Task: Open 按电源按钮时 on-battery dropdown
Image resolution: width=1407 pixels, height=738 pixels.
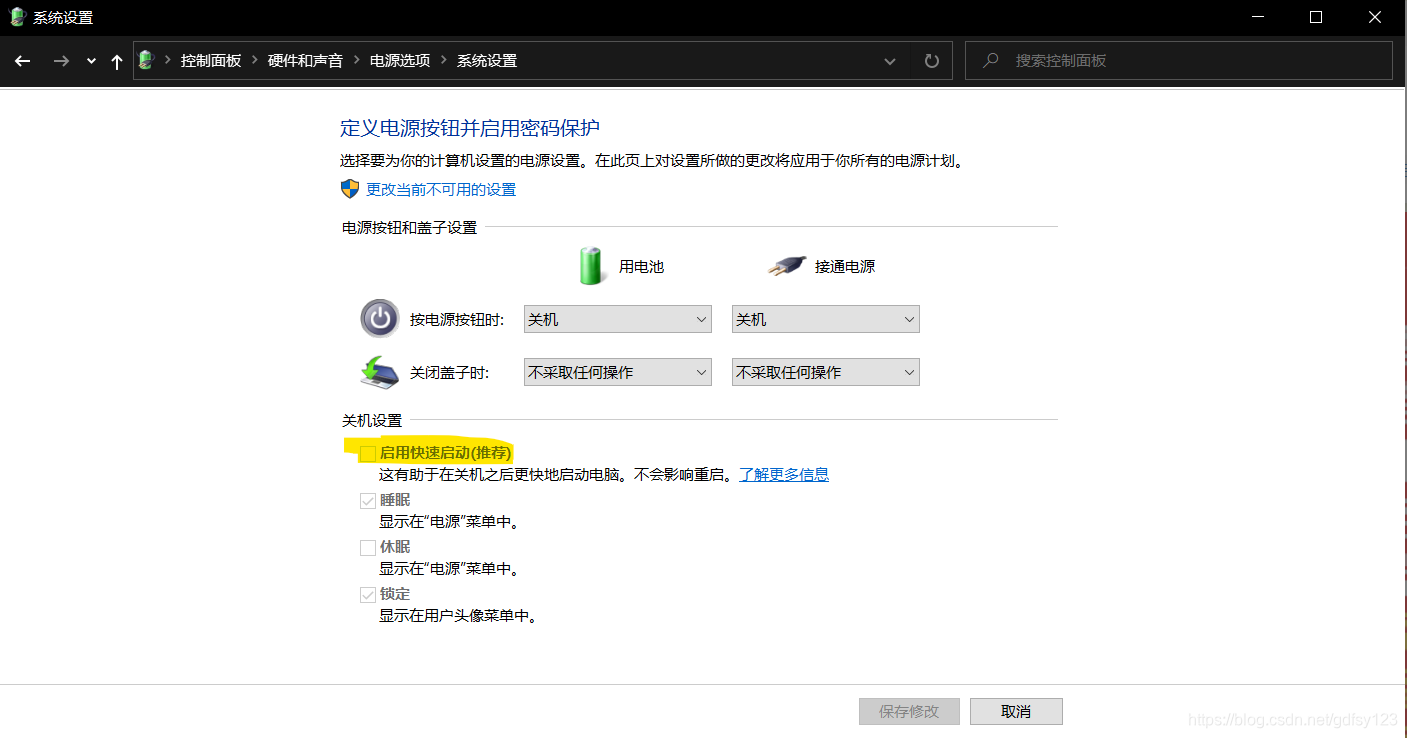Action: pyautogui.click(x=618, y=319)
